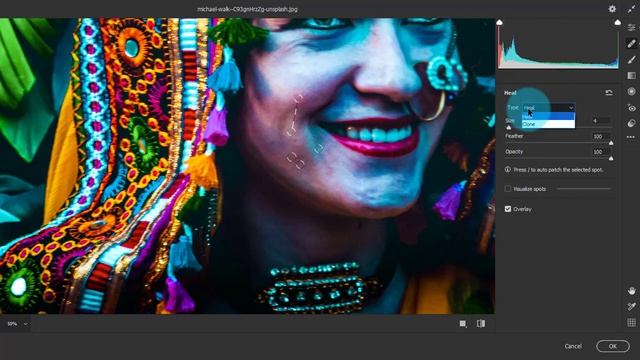Click the Size value field
The image size is (640, 360).
(601, 120)
